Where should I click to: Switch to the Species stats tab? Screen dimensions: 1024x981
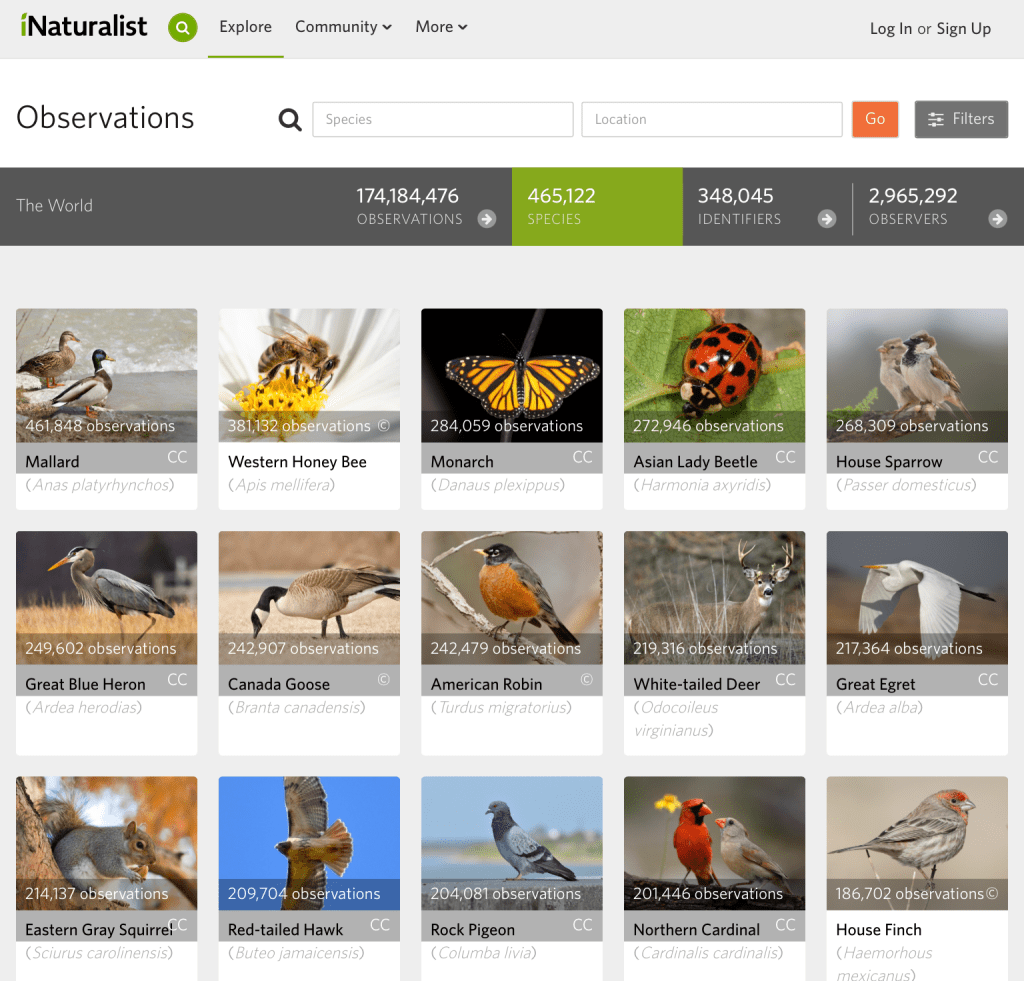pyautogui.click(x=597, y=207)
